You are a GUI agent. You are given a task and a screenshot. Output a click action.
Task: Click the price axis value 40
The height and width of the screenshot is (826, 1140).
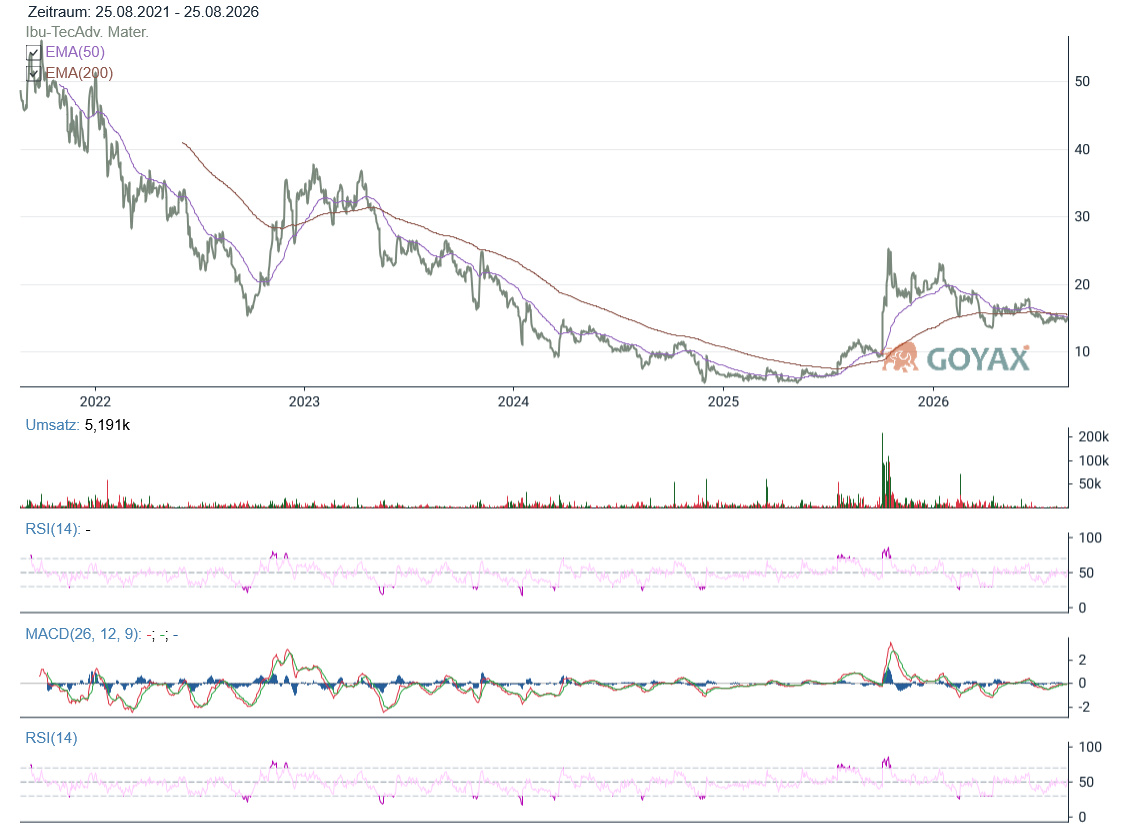(1083, 149)
